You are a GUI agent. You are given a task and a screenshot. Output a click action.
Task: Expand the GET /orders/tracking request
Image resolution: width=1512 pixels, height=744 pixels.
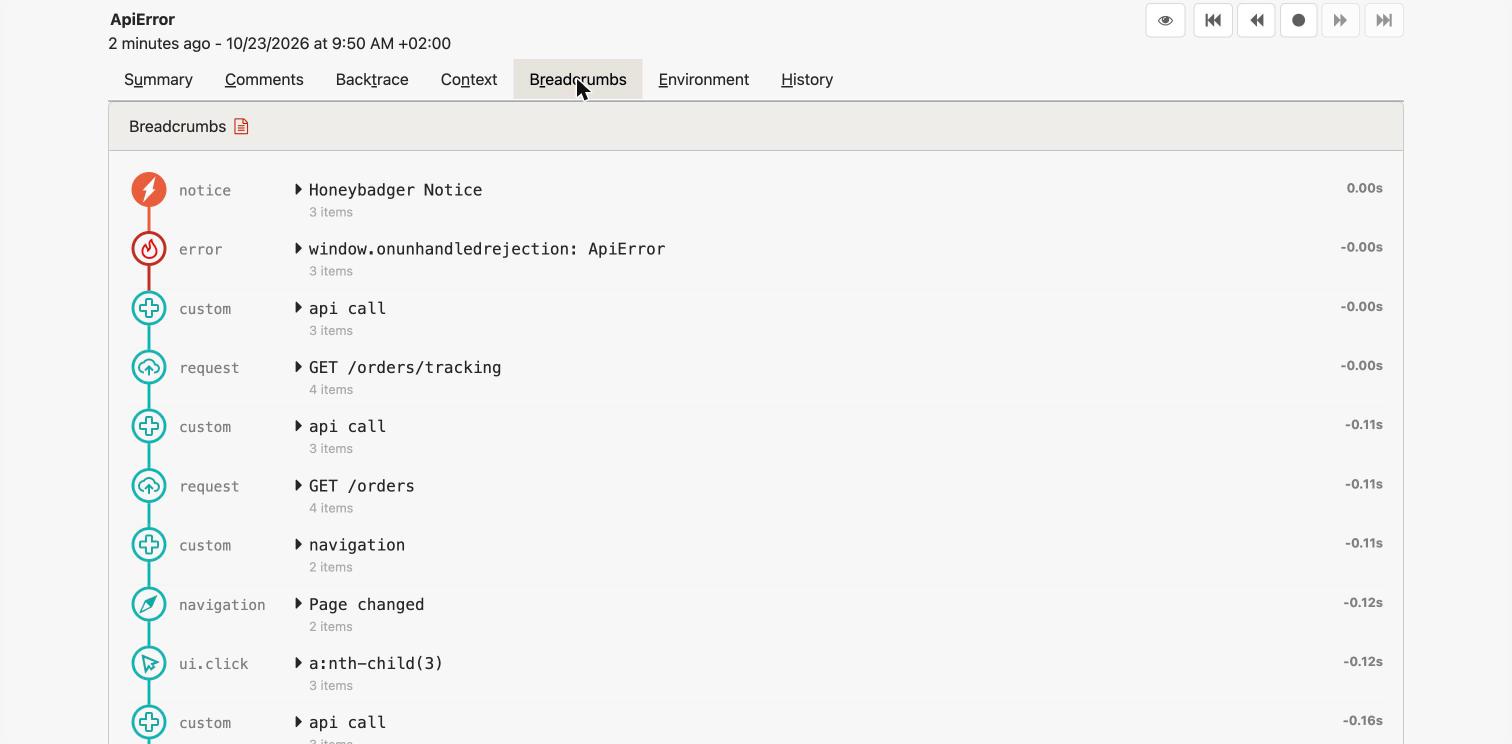click(x=298, y=367)
